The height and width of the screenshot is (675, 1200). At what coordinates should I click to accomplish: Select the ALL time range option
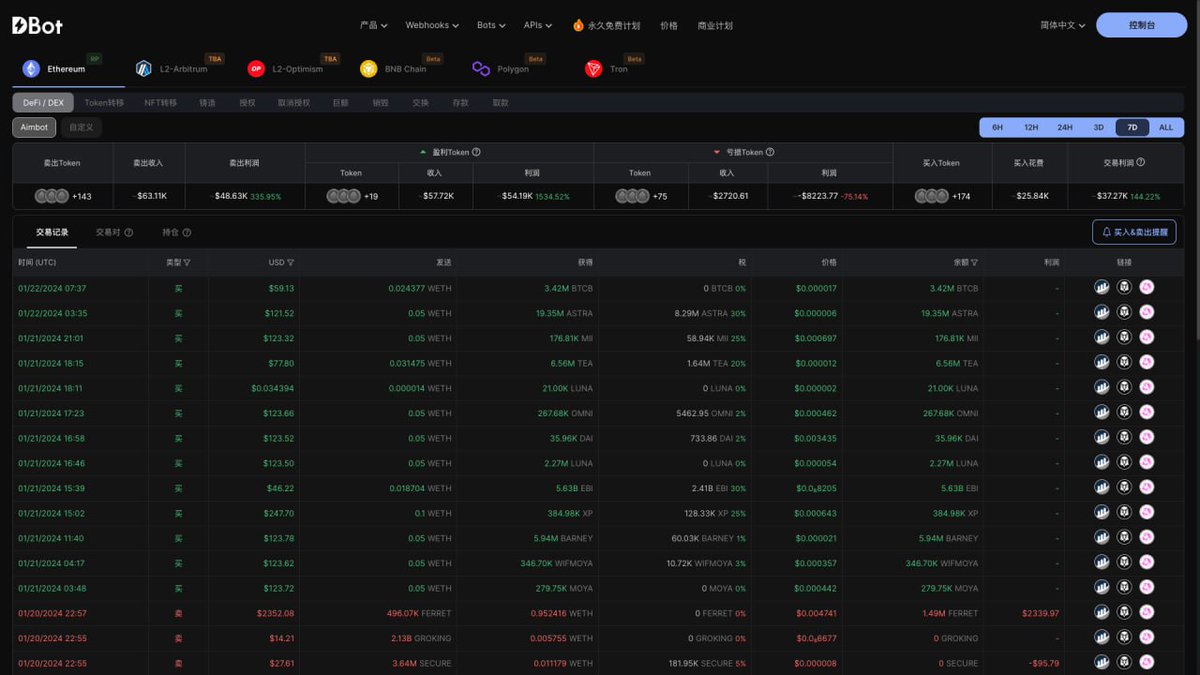[1165, 127]
